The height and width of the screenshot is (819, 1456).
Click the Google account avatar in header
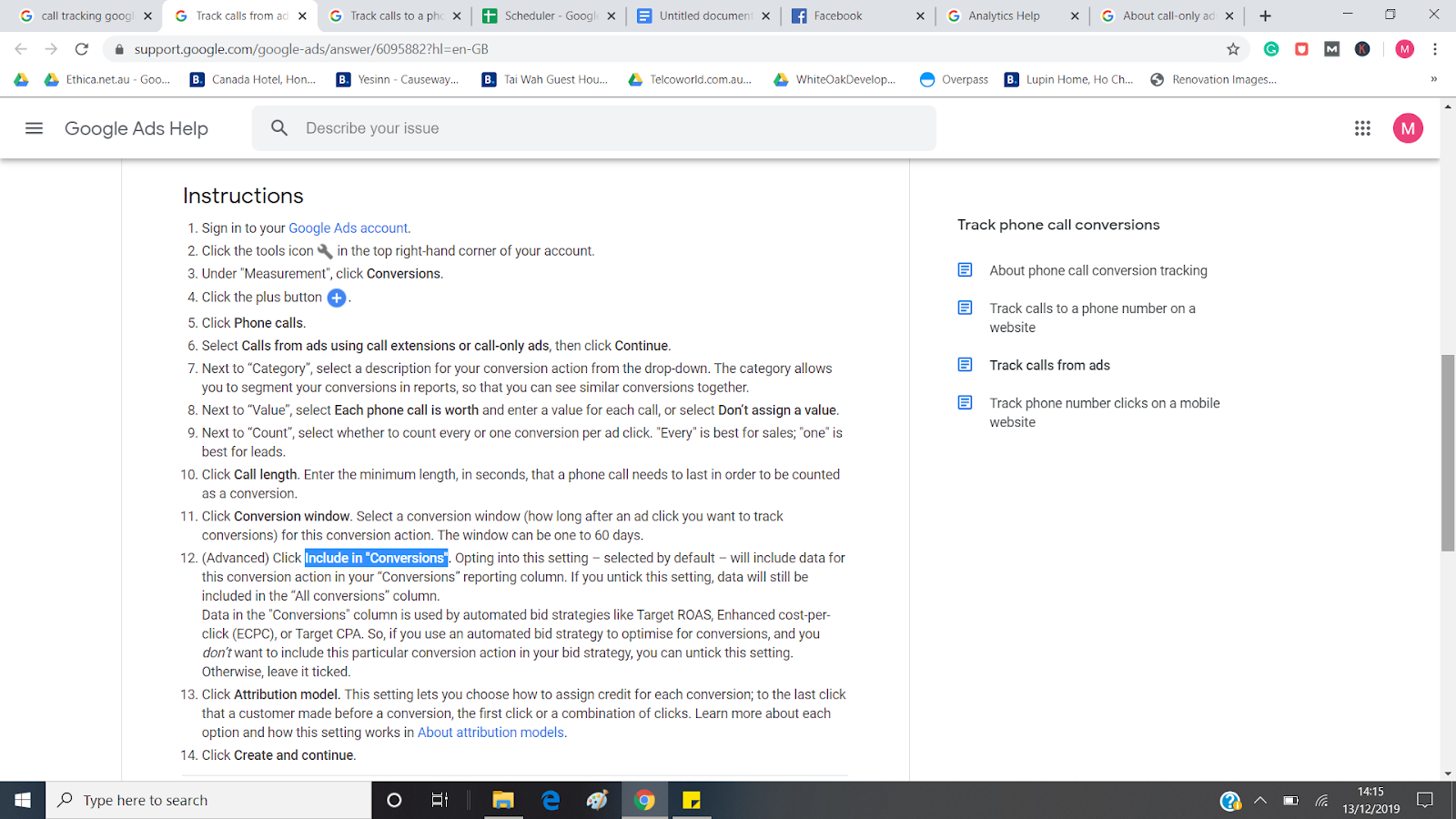pos(1407,128)
